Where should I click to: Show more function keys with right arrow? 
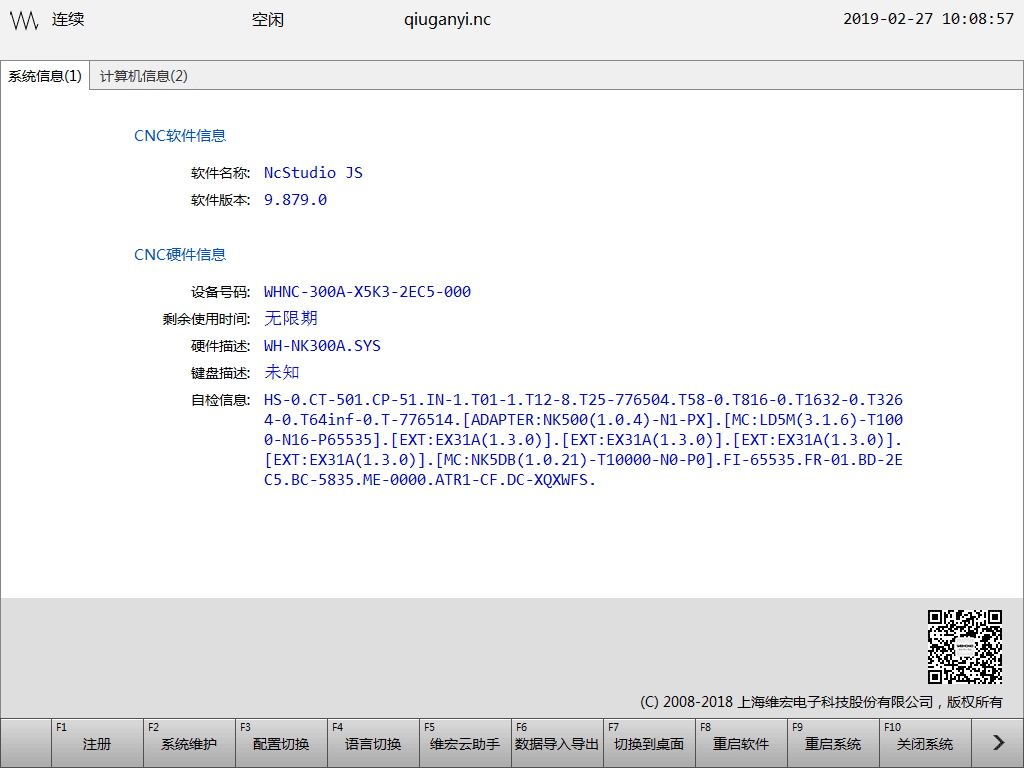(998, 743)
